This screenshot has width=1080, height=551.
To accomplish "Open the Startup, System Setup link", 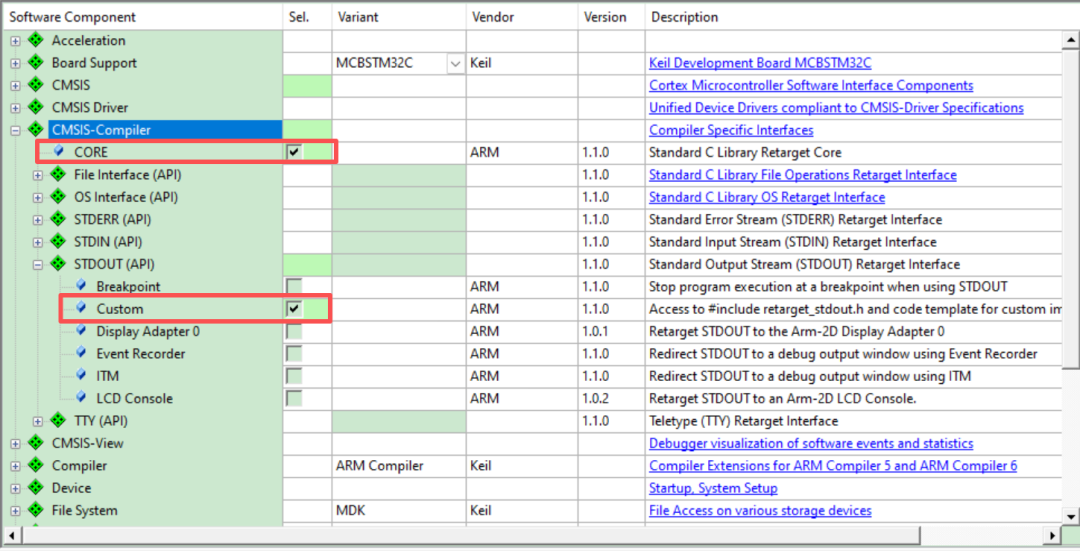I will pos(712,488).
